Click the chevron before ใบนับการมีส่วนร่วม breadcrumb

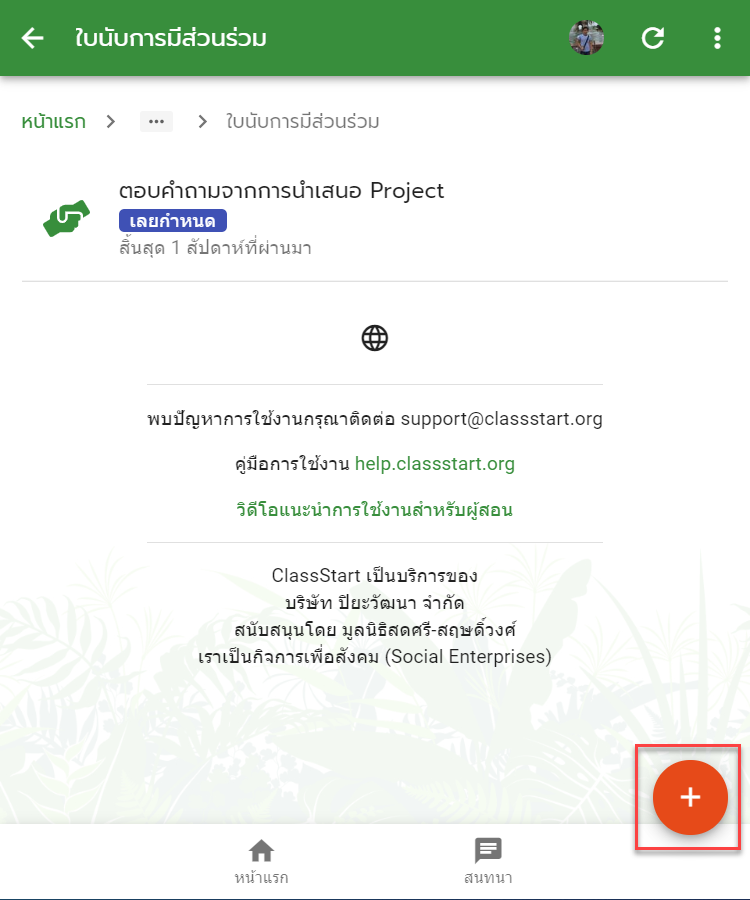pos(202,122)
